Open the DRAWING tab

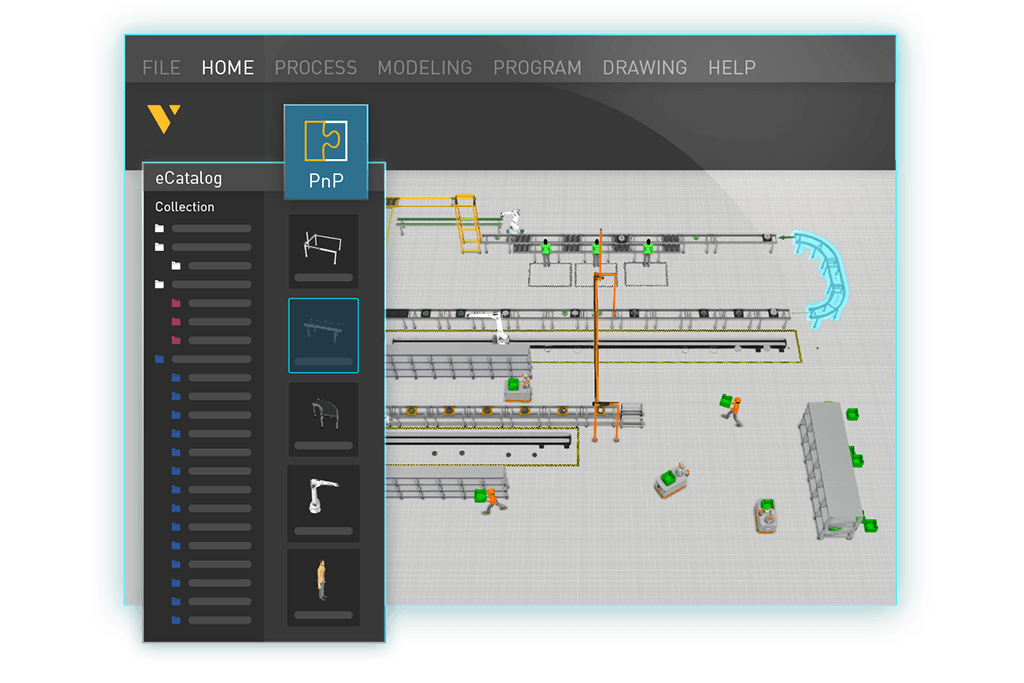point(645,68)
